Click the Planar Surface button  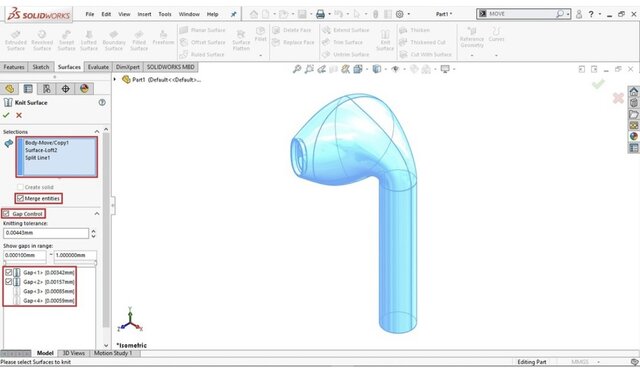pos(202,30)
